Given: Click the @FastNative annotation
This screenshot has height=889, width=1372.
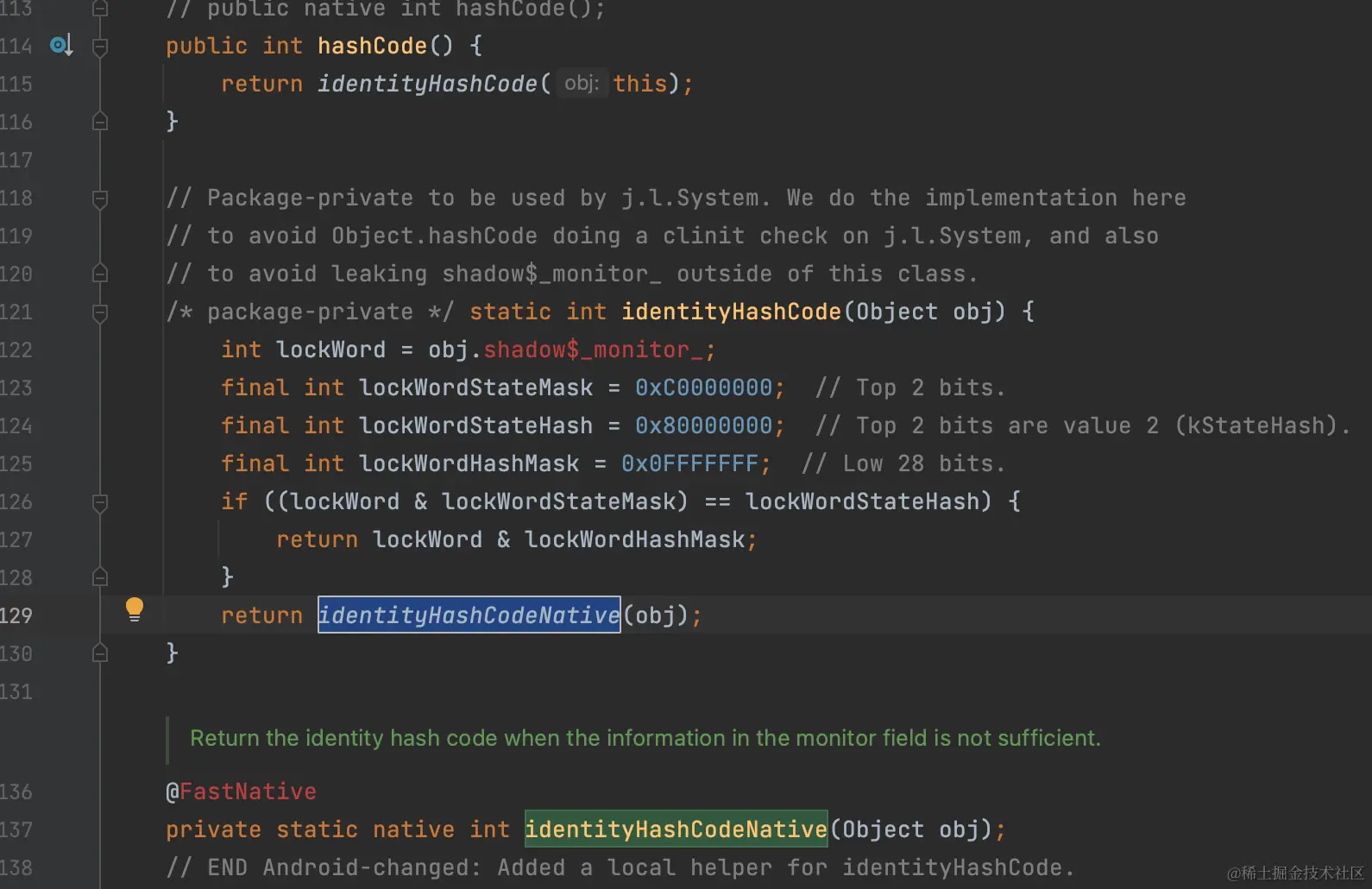Looking at the screenshot, I should click(x=242, y=791).
